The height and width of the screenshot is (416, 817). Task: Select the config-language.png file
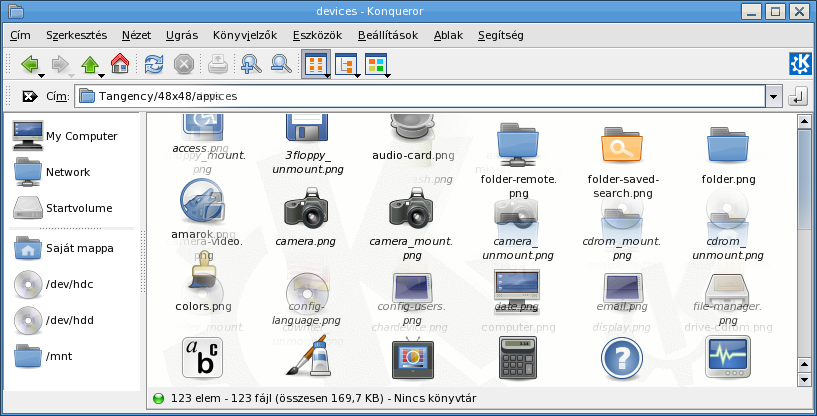point(306,313)
